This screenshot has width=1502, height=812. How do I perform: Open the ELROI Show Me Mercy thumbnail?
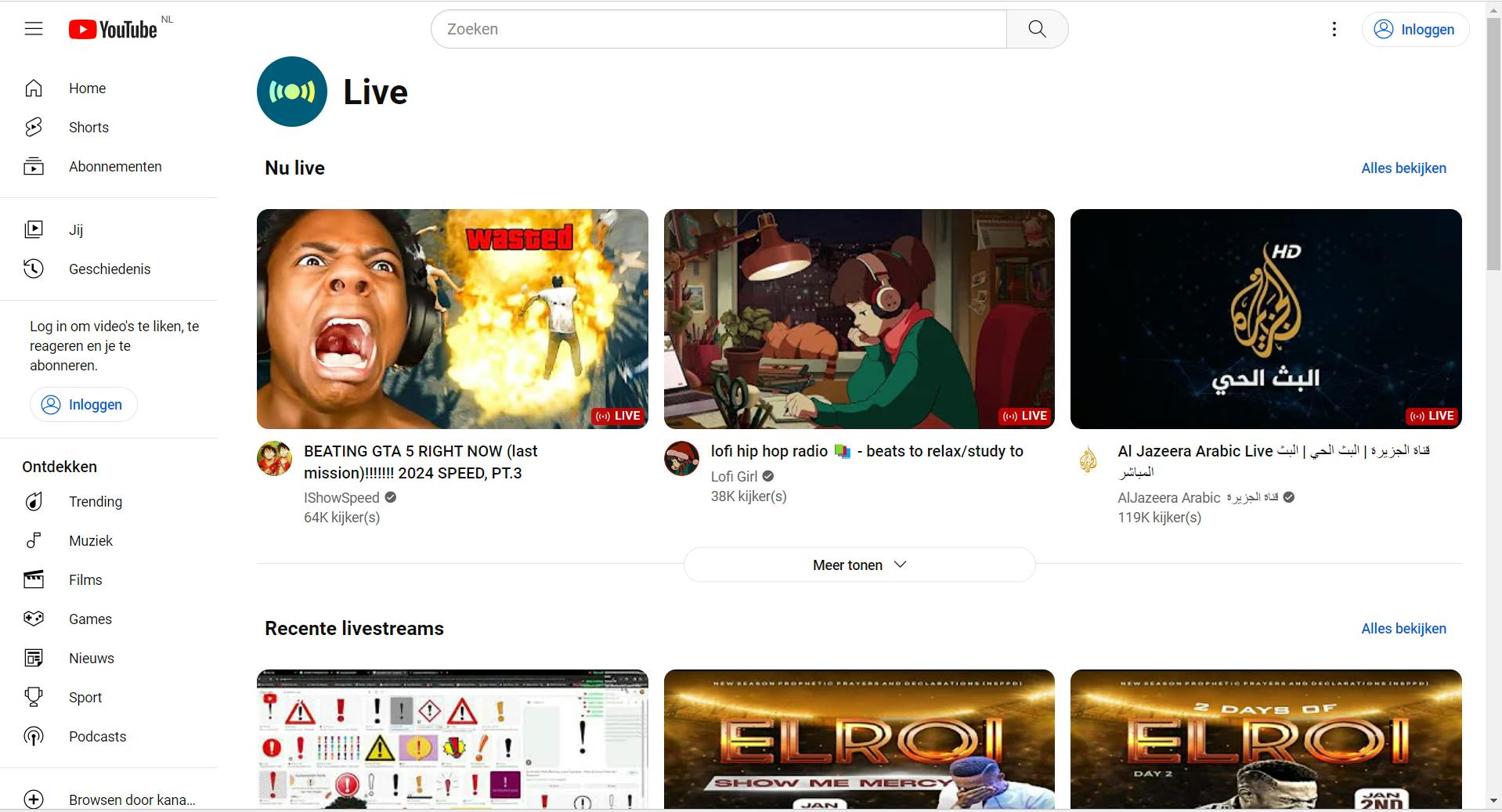point(859,739)
